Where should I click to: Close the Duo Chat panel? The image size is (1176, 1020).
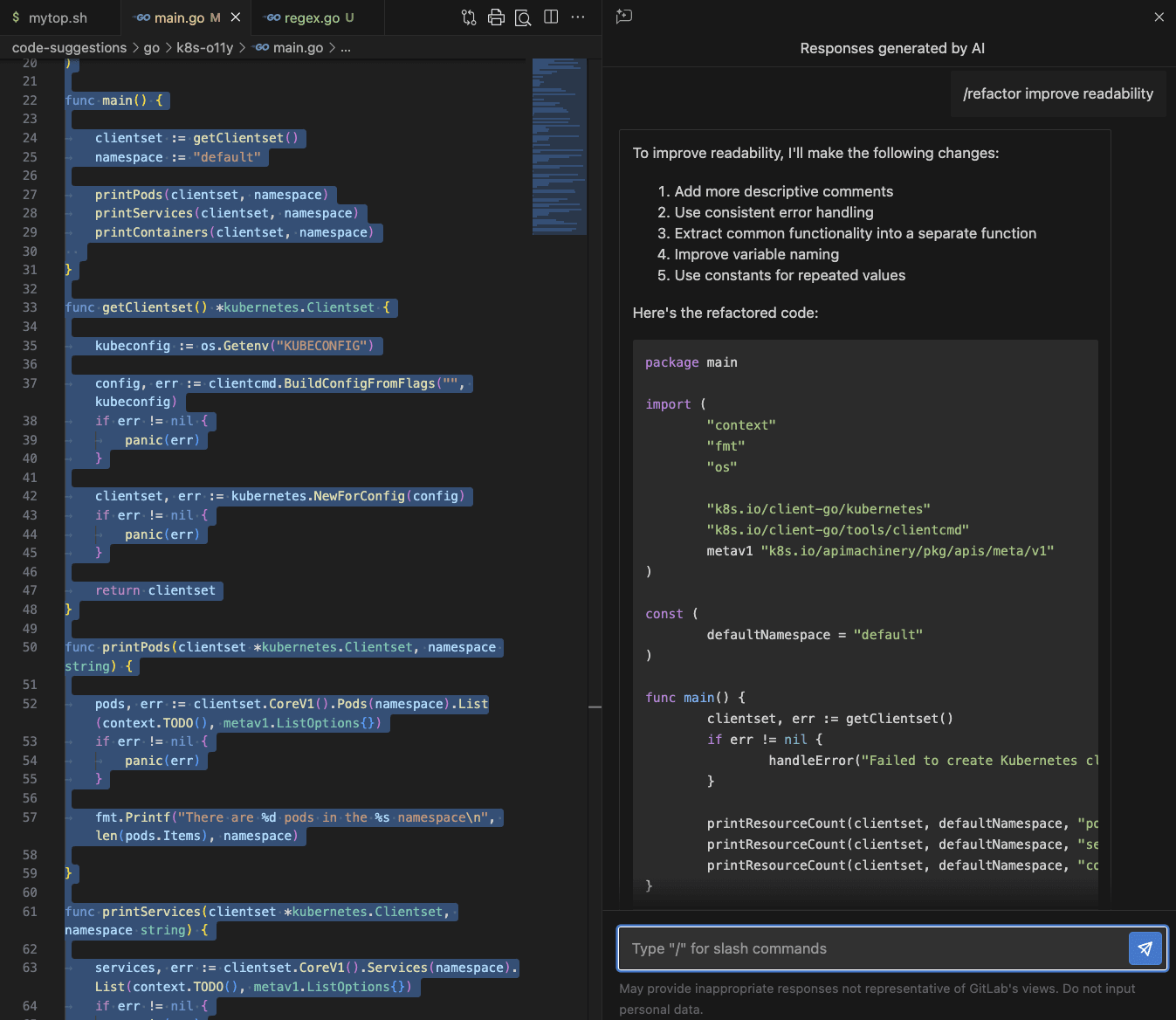1159,17
